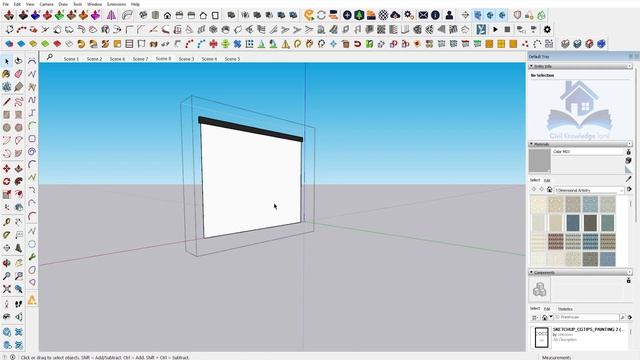Screen dimensions: 640x360
Task: Open the Extensions menu
Action: tap(116, 4)
